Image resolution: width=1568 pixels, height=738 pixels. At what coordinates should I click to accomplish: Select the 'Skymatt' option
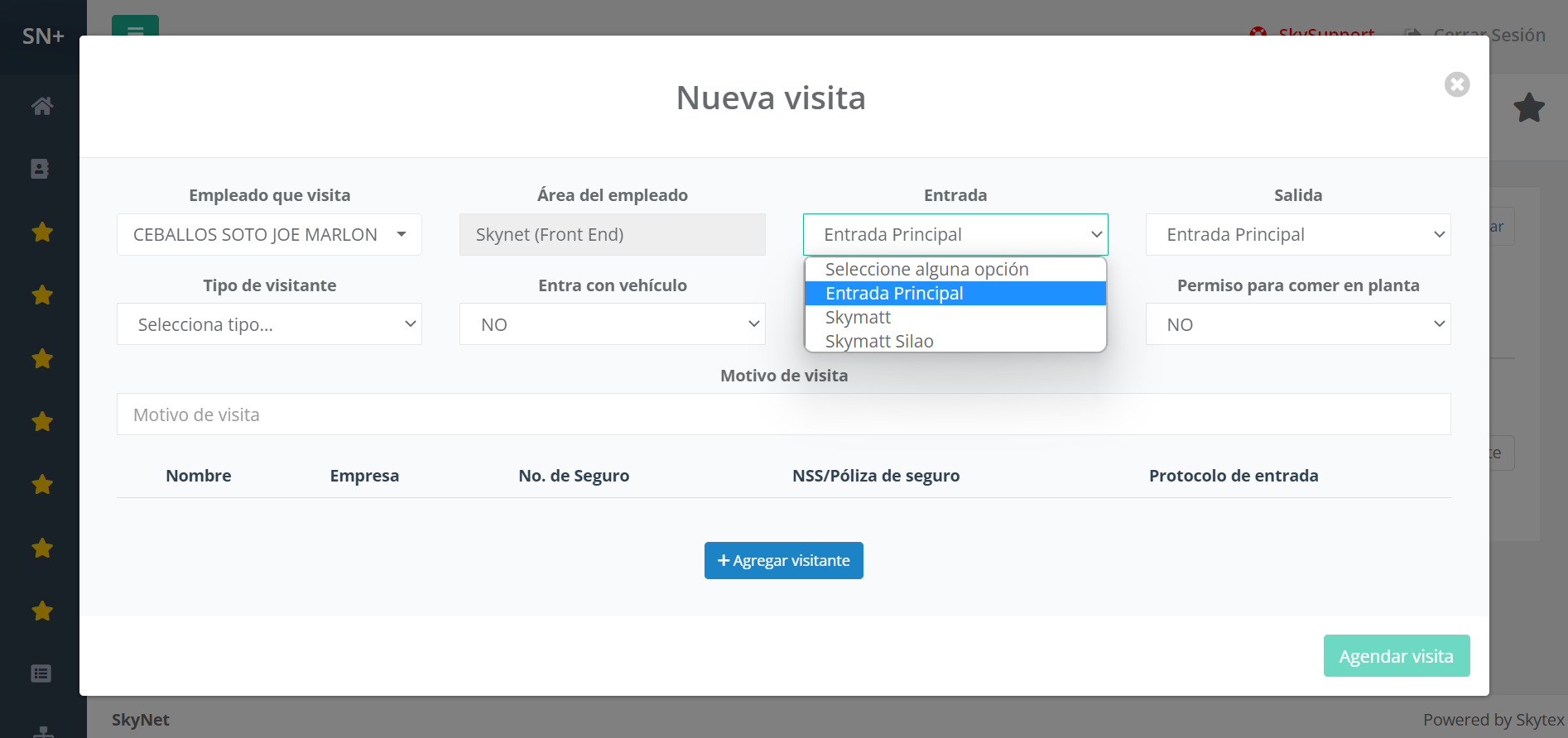[955, 318]
